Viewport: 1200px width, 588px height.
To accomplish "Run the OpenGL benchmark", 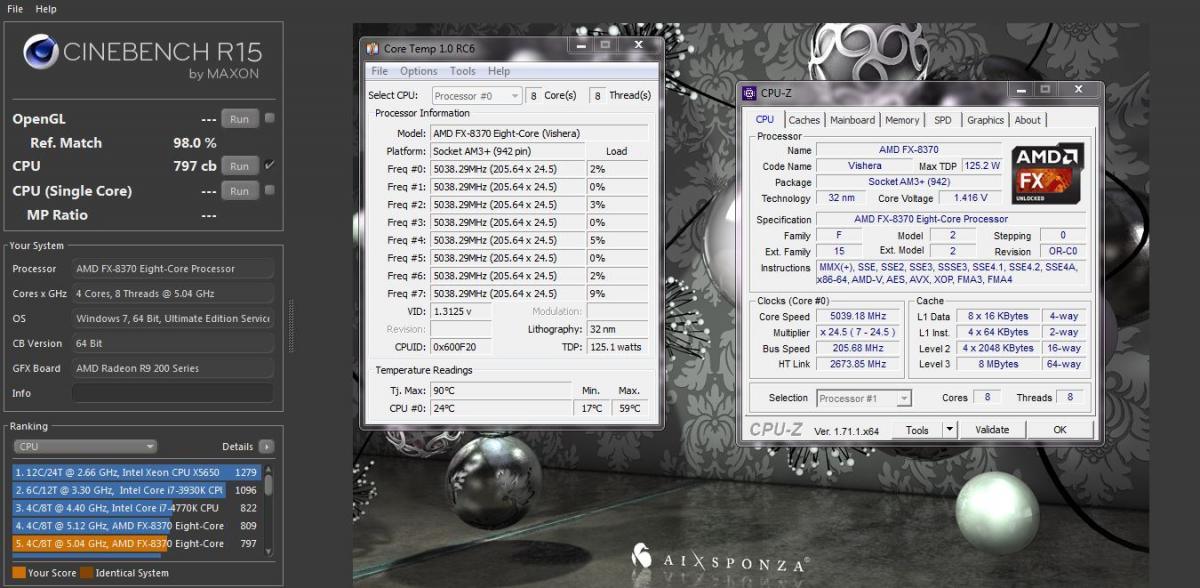I will click(239, 118).
